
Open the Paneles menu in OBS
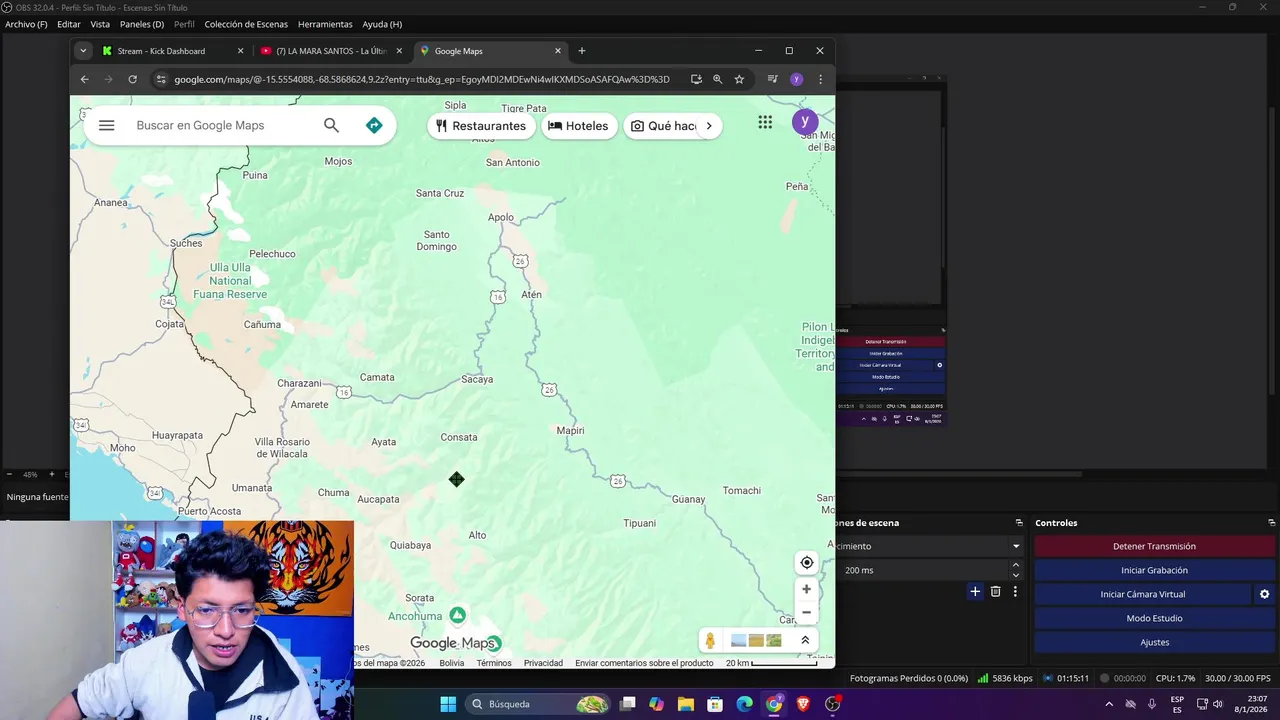pyautogui.click(x=142, y=24)
